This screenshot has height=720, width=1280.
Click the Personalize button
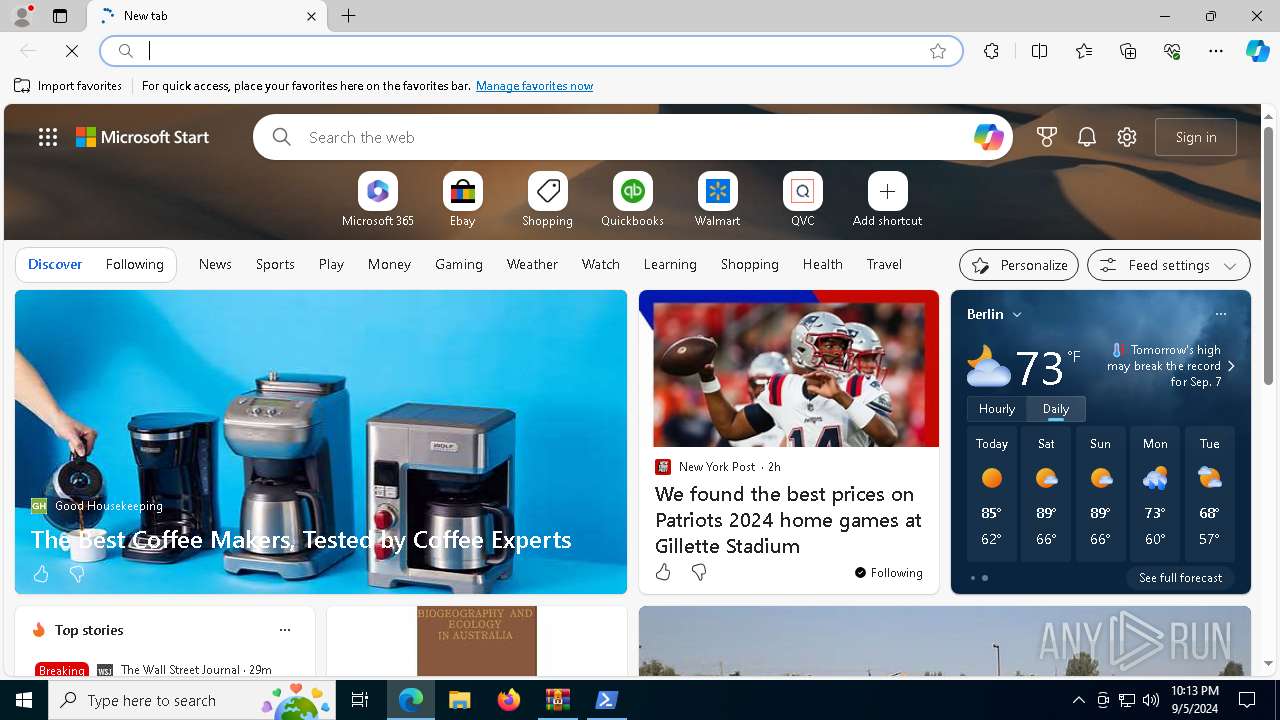(x=1019, y=265)
